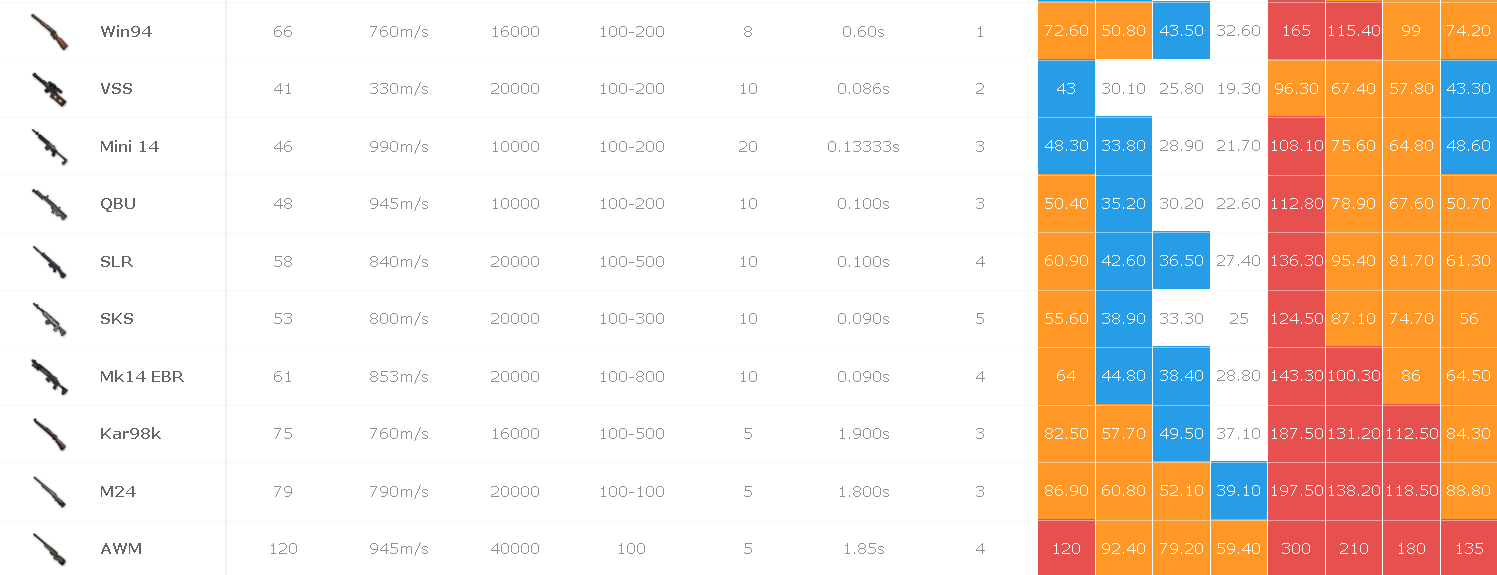This screenshot has width=1497, height=575.
Task: Select the blue 43 damage cell for VSS
Action: (x=1066, y=89)
